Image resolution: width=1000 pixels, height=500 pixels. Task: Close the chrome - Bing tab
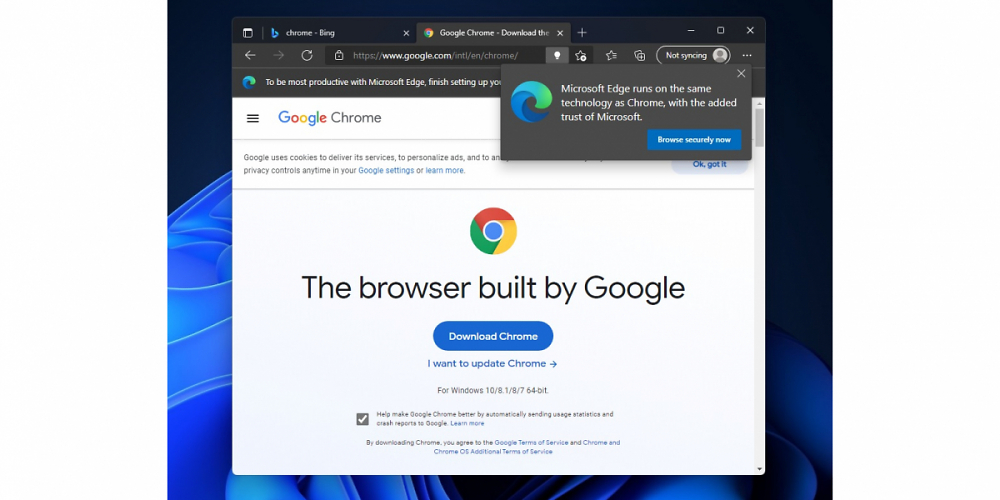click(406, 33)
